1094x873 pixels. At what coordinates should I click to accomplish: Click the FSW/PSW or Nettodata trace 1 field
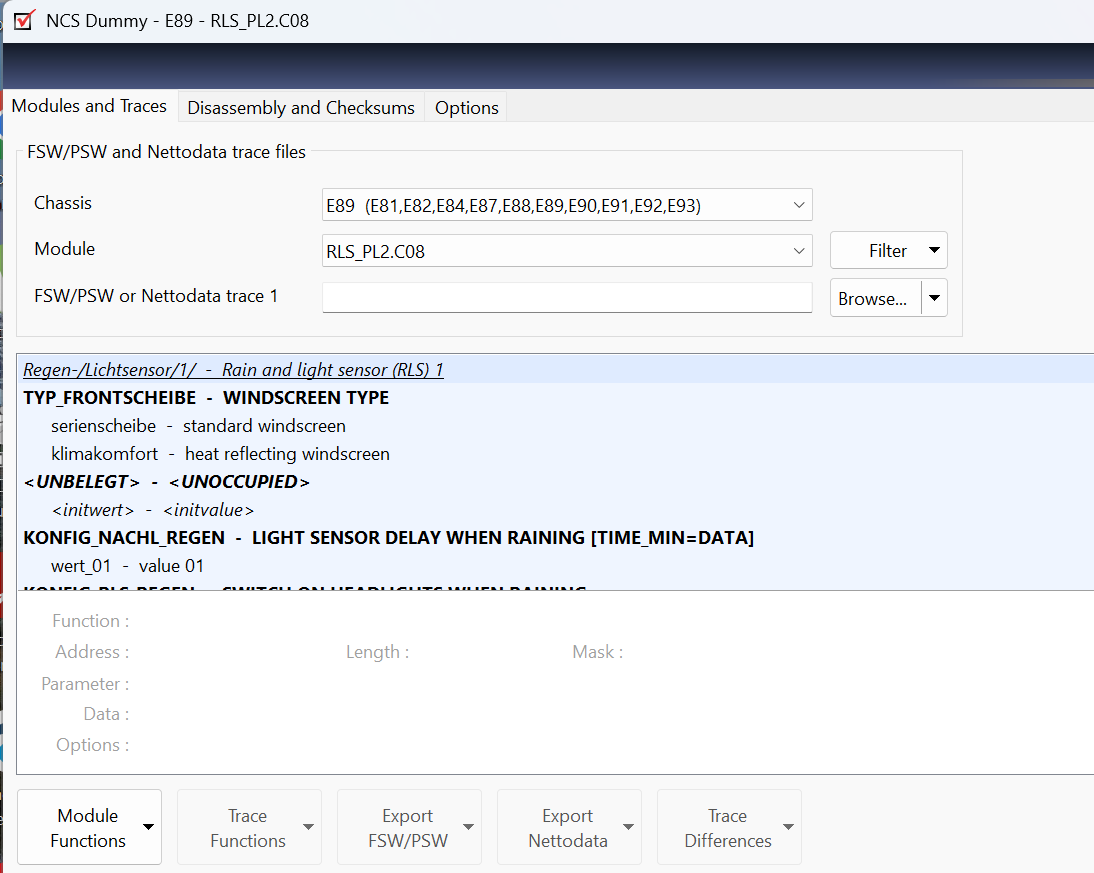point(566,297)
